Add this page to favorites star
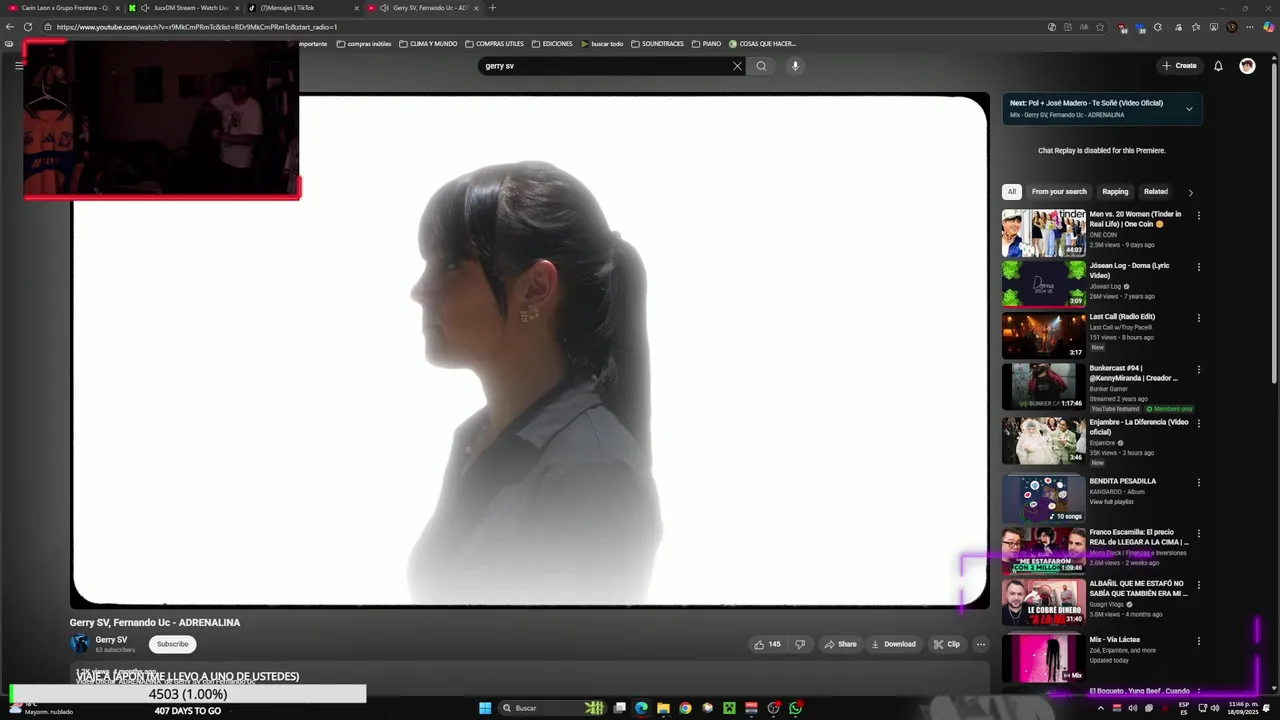 pos(1100,27)
